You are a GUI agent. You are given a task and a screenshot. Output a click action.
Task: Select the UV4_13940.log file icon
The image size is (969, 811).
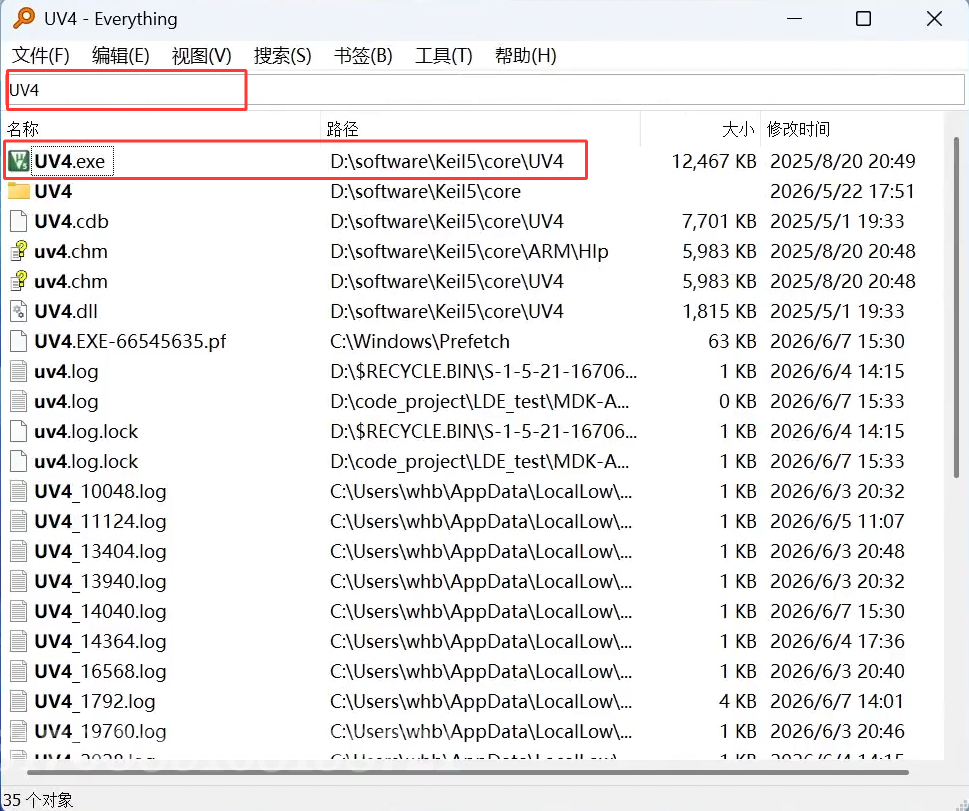tap(19, 581)
